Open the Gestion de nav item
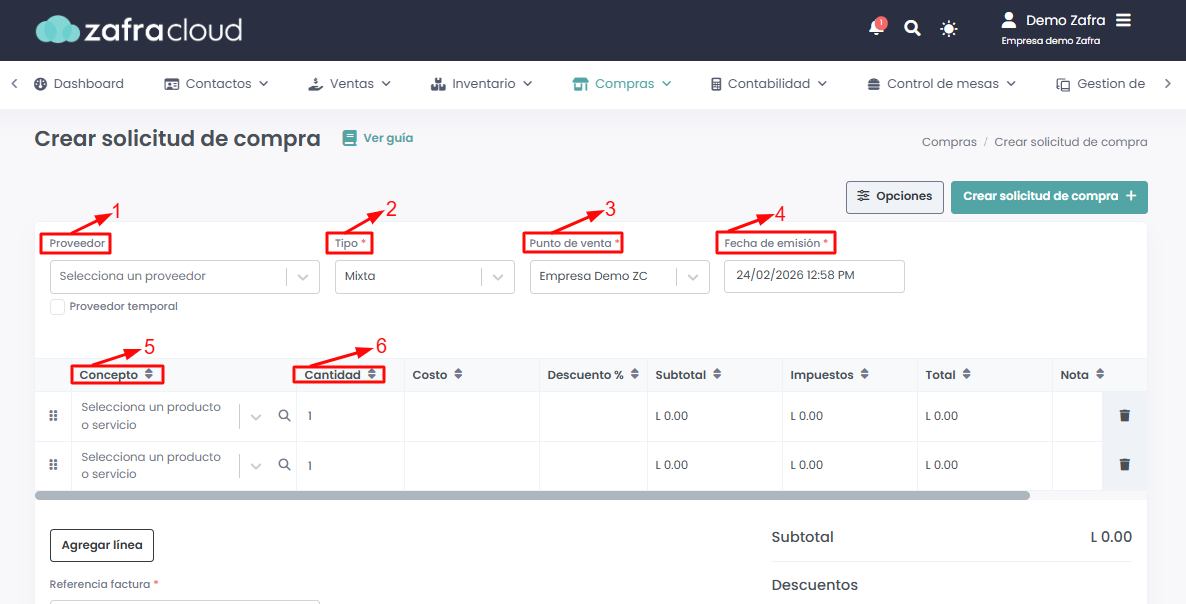 coord(1101,84)
